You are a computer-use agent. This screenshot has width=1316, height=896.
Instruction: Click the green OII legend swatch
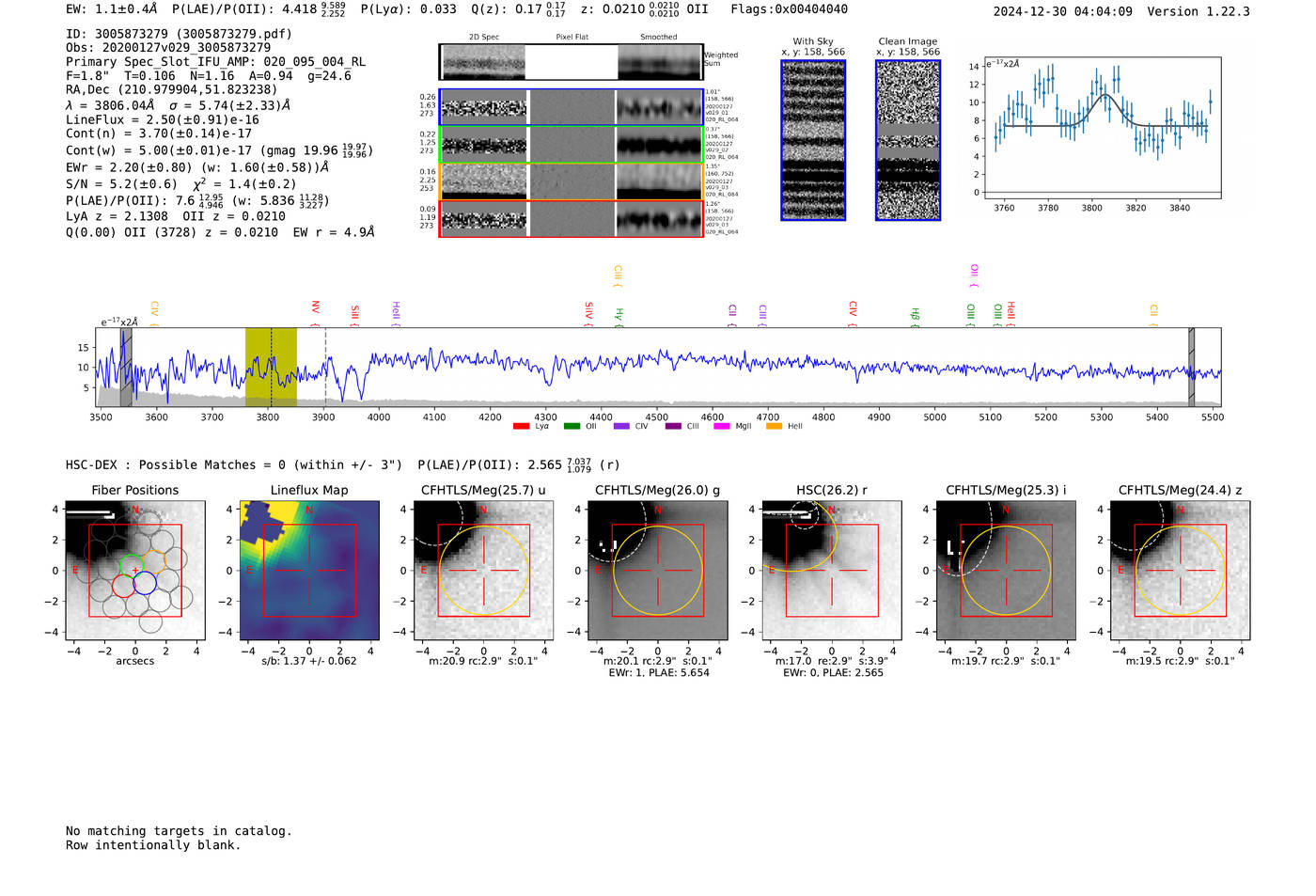coord(572,426)
